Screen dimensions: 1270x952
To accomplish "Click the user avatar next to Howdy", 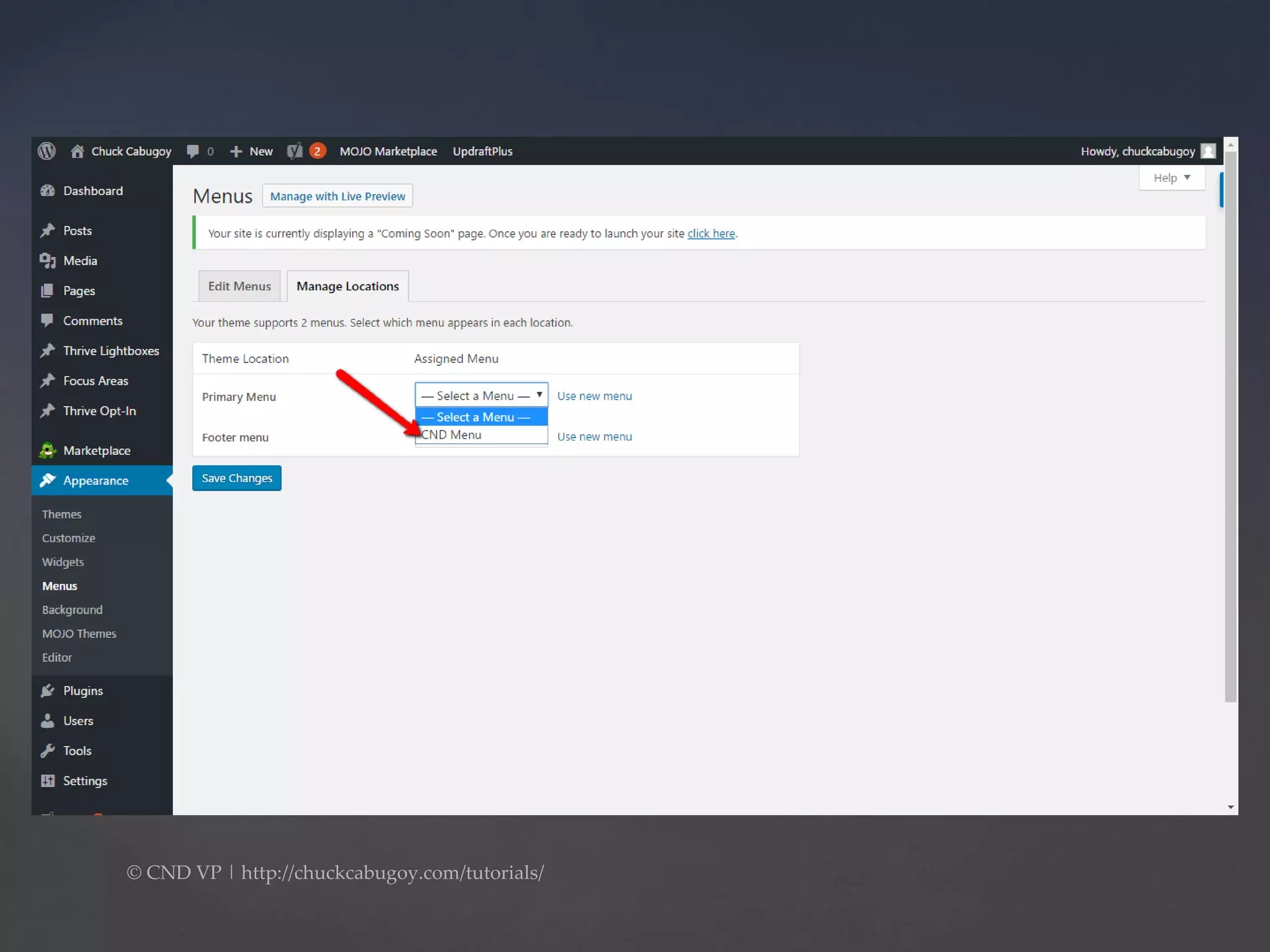I will (1208, 151).
